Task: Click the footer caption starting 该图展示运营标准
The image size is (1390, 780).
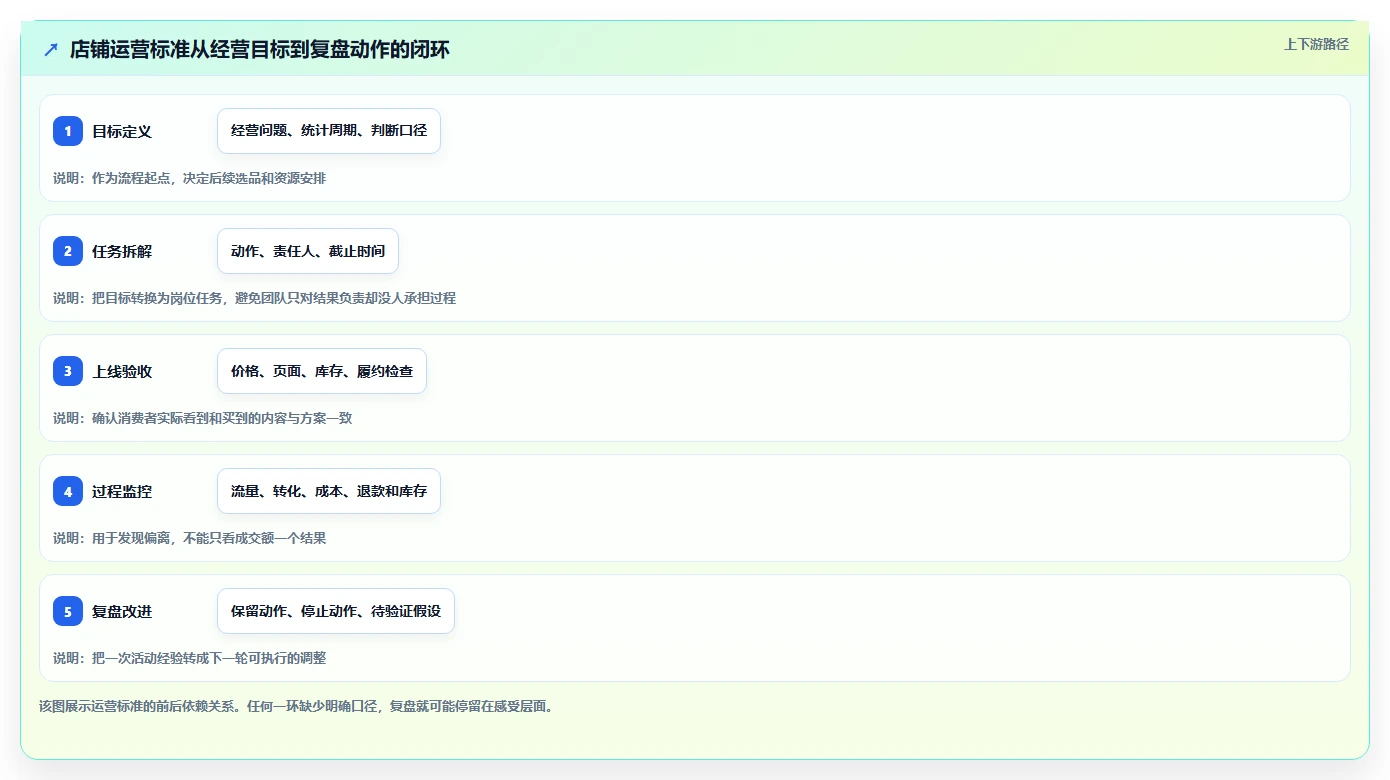Action: (296, 706)
